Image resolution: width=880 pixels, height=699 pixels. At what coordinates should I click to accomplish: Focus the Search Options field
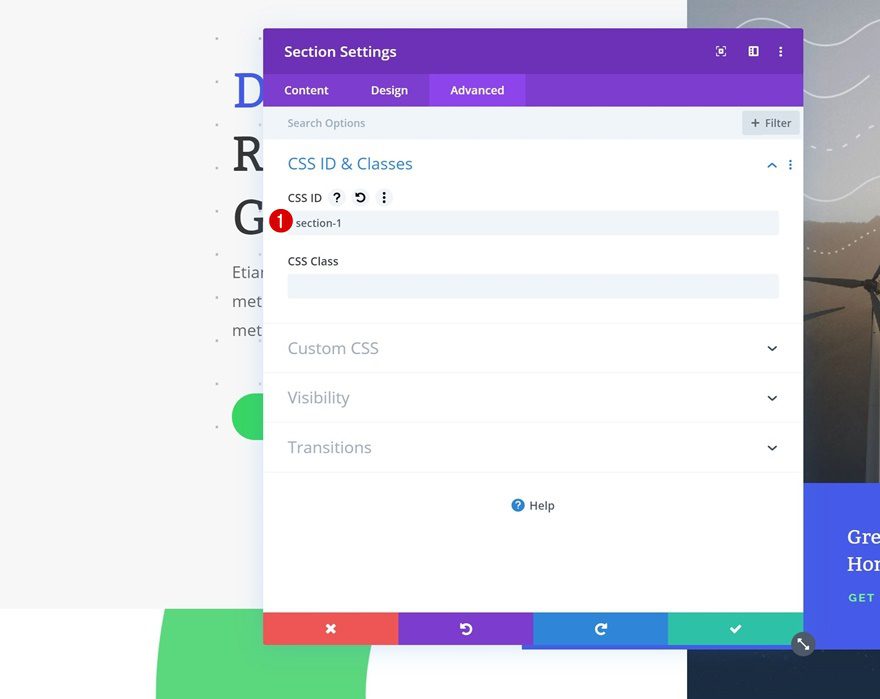click(x=502, y=123)
